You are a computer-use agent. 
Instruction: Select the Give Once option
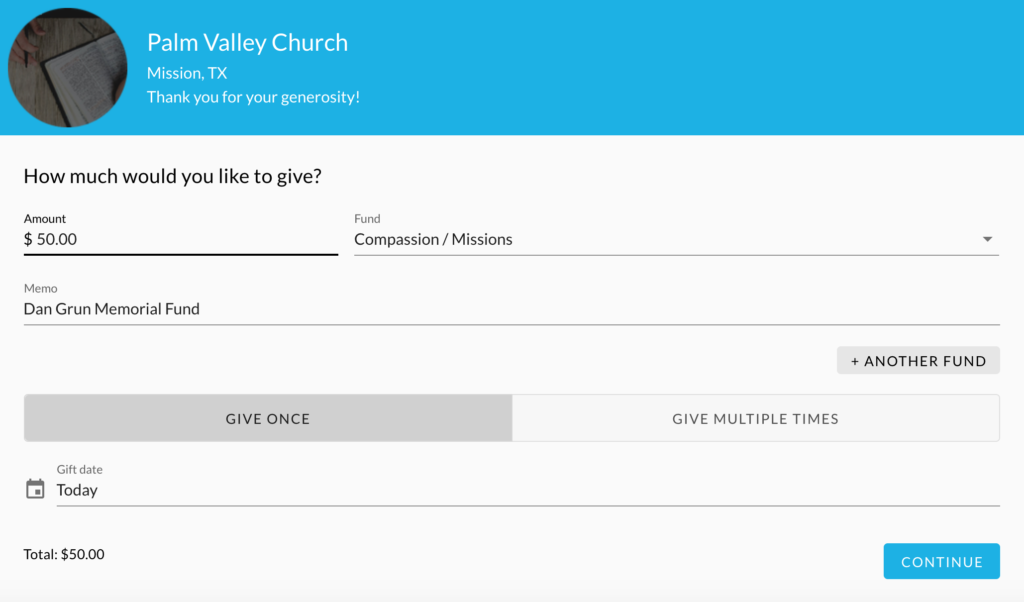[x=268, y=419]
